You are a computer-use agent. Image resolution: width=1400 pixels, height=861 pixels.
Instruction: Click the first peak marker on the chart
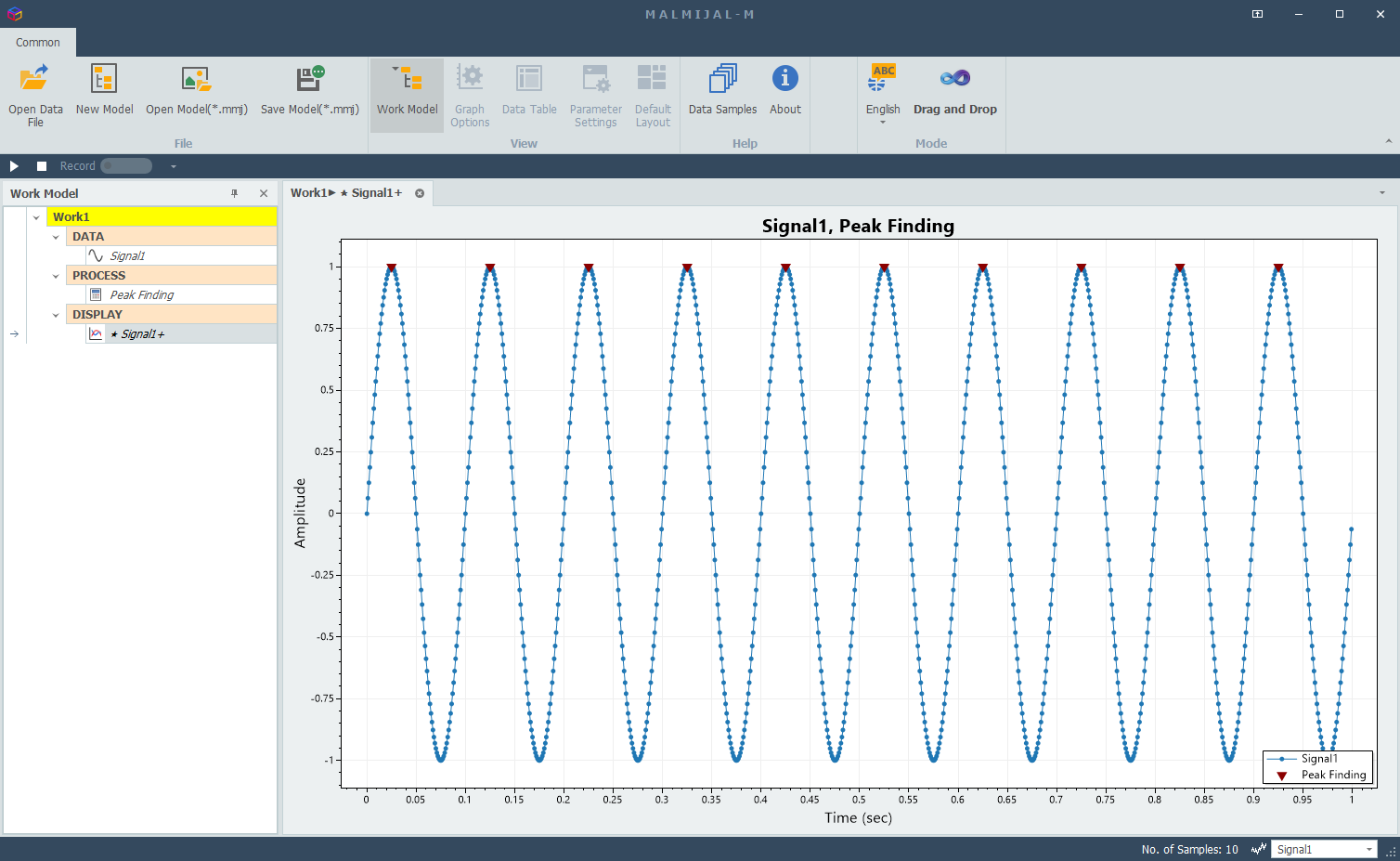point(392,267)
